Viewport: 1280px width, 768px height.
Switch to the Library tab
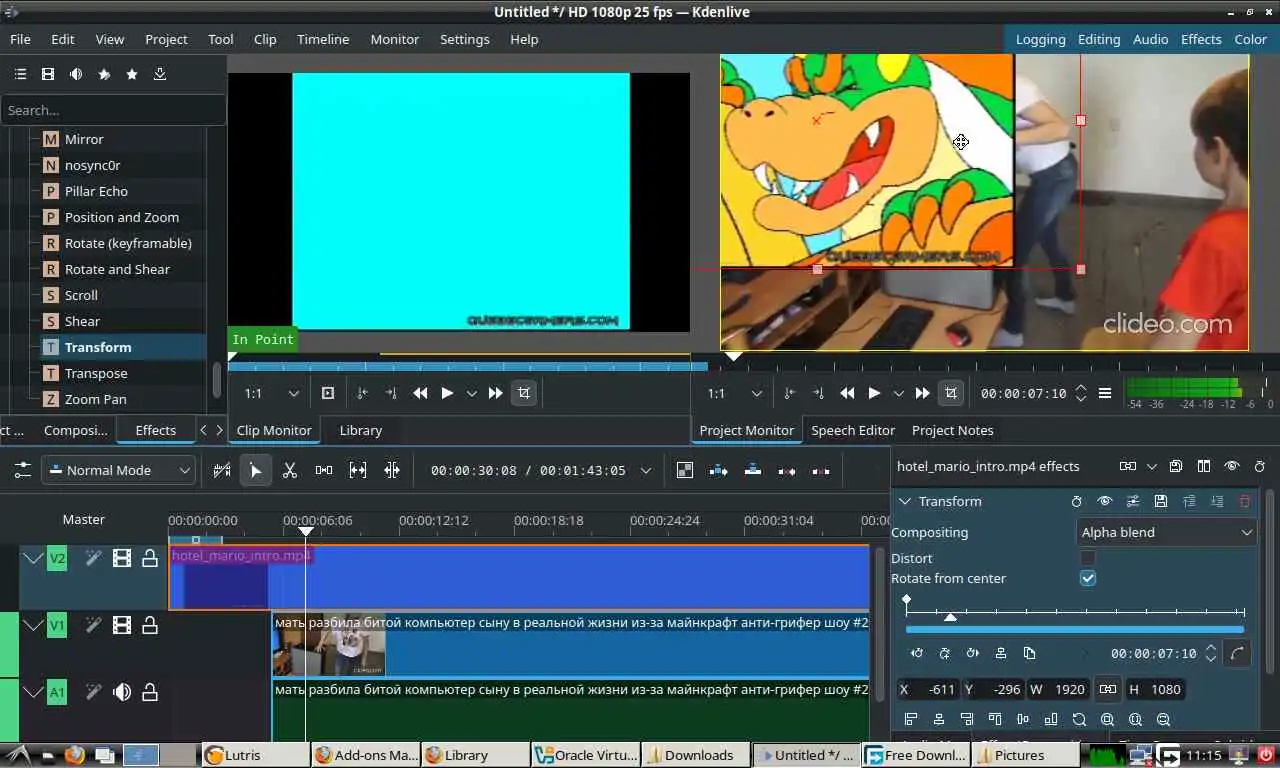[x=361, y=430]
